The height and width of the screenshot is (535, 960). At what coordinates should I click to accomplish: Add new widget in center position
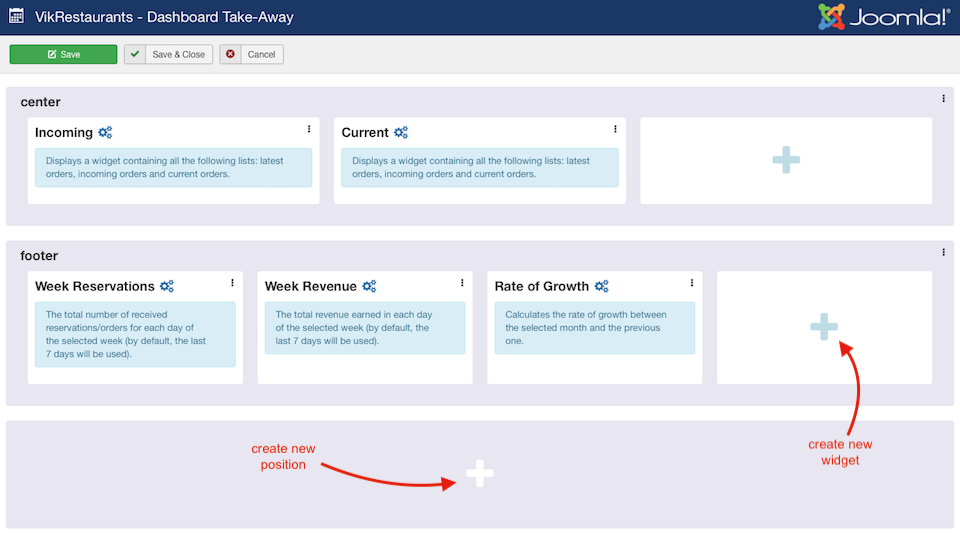pos(786,160)
